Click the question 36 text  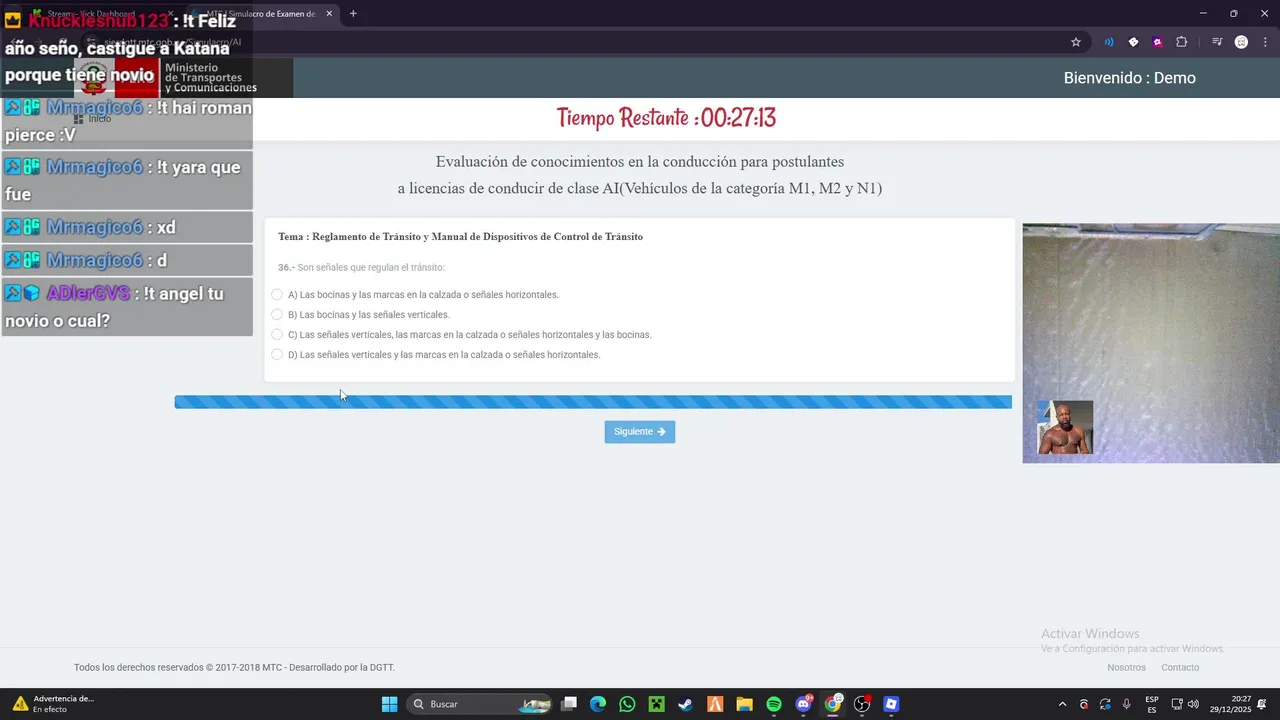361,267
